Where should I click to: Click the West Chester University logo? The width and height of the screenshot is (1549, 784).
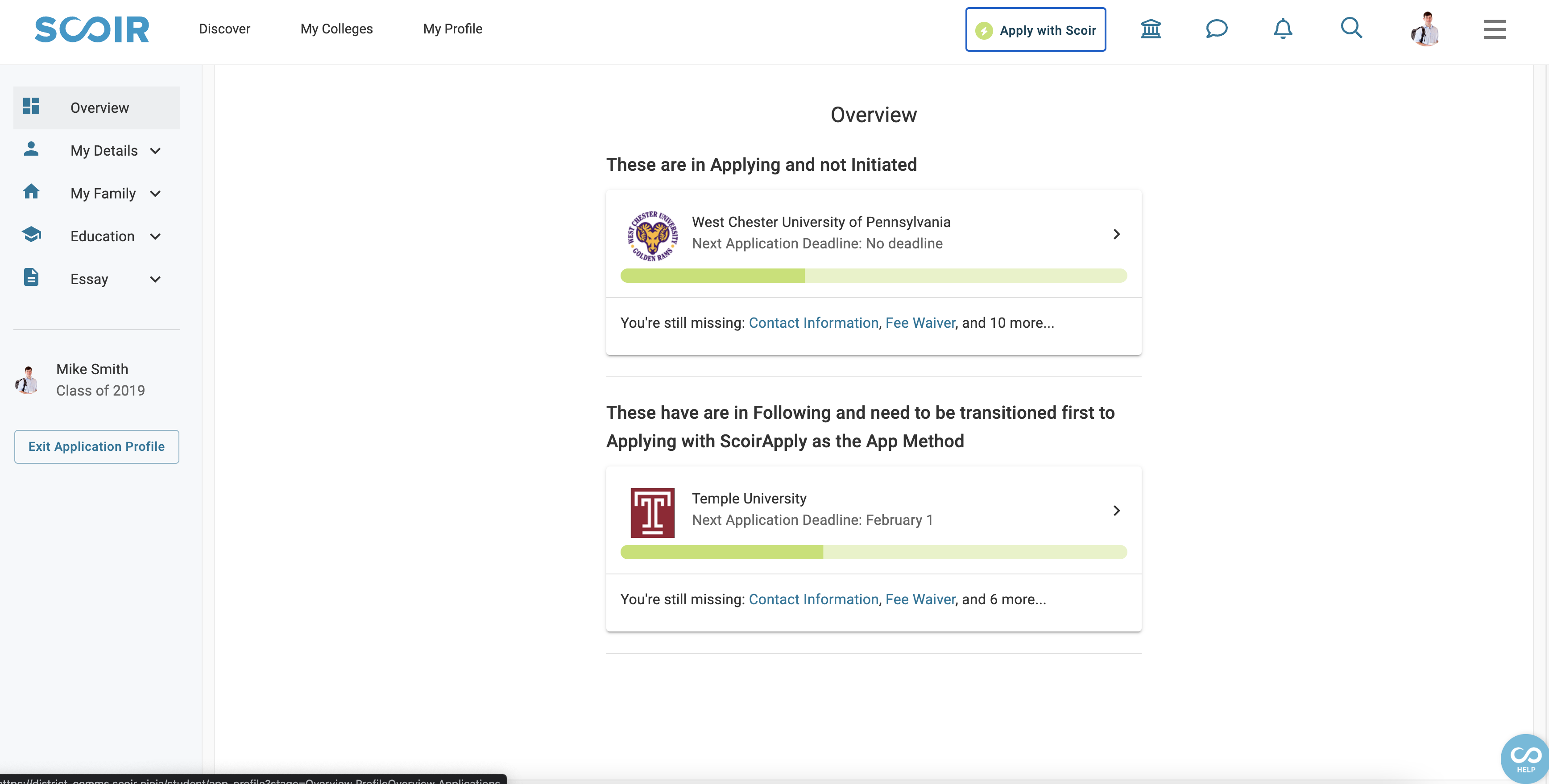pyautogui.click(x=652, y=235)
